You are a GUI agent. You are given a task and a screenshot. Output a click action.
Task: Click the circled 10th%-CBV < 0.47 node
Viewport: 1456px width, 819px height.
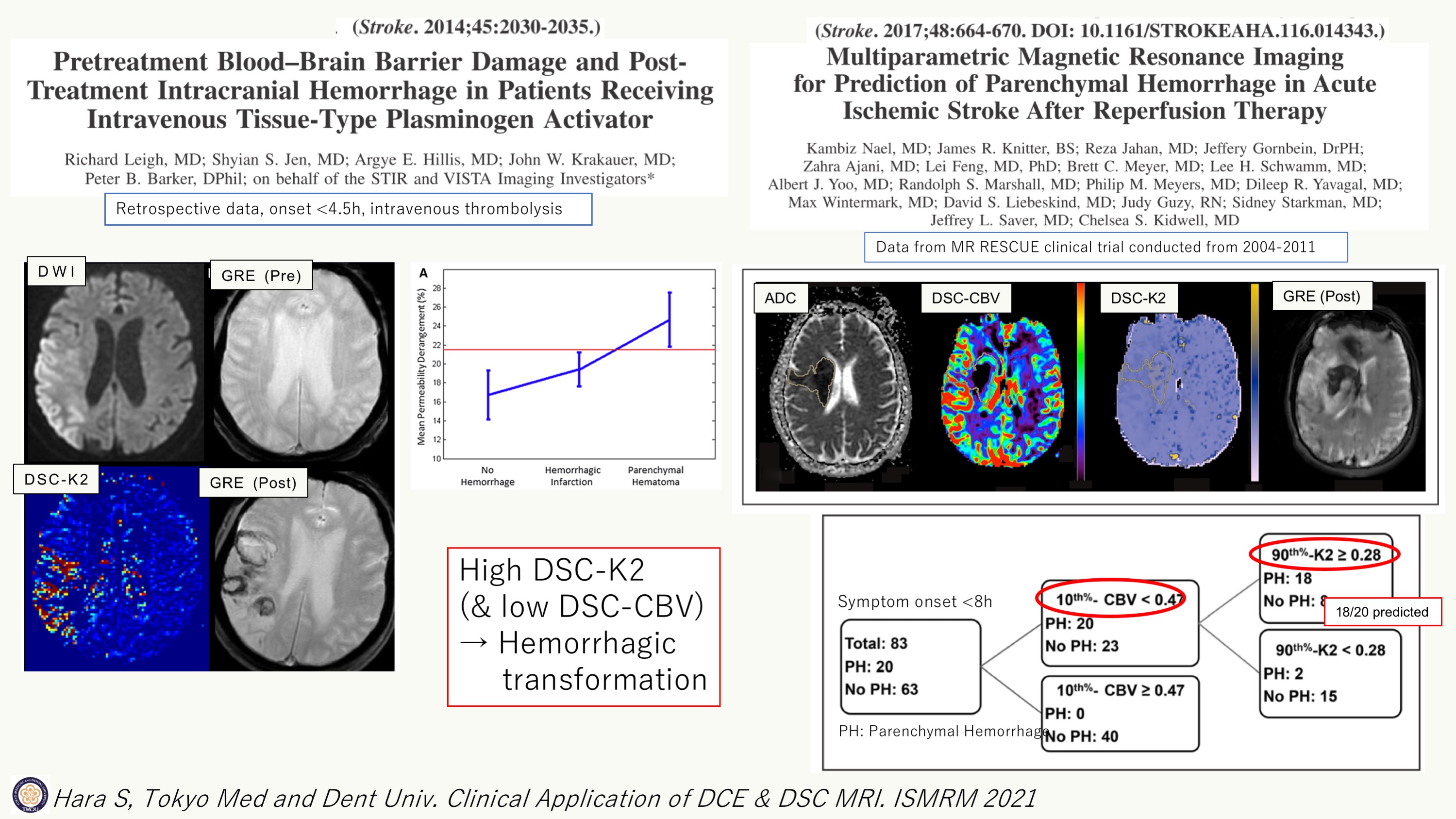[x=1111, y=599]
